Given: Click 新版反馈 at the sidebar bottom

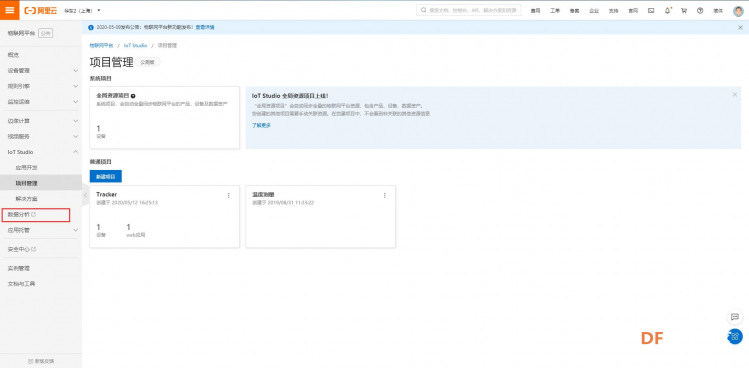Looking at the screenshot, I should (x=41, y=361).
